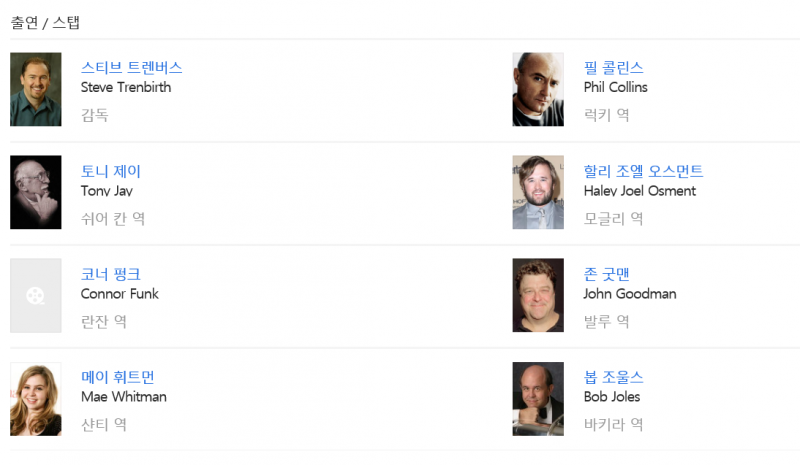The image size is (800, 465).
Task: Click the photo thumbnail next to John Goodman
Action: [538, 295]
